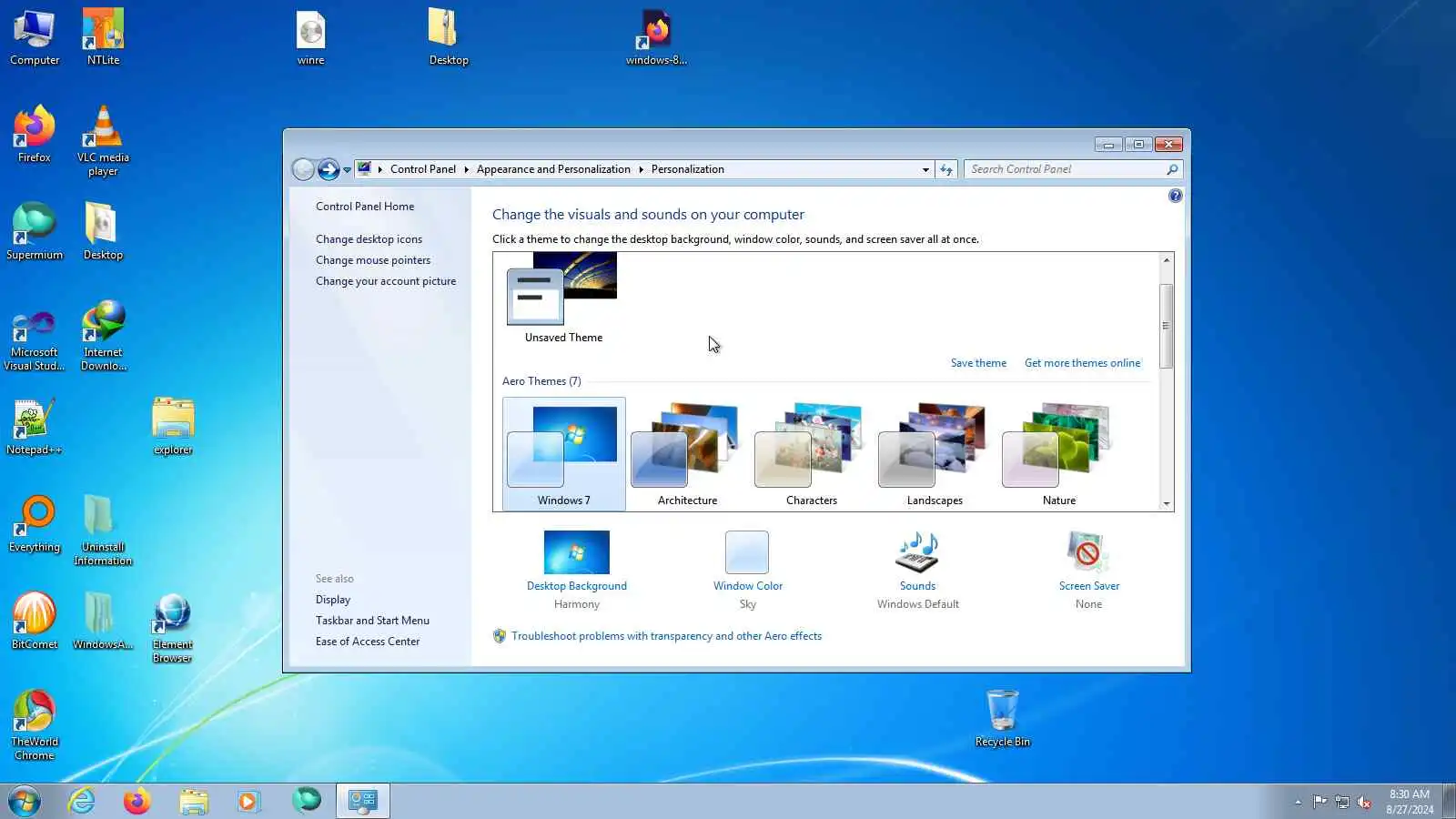Apply the Landscapes theme
This screenshot has height=819, width=1456.
[x=935, y=454]
